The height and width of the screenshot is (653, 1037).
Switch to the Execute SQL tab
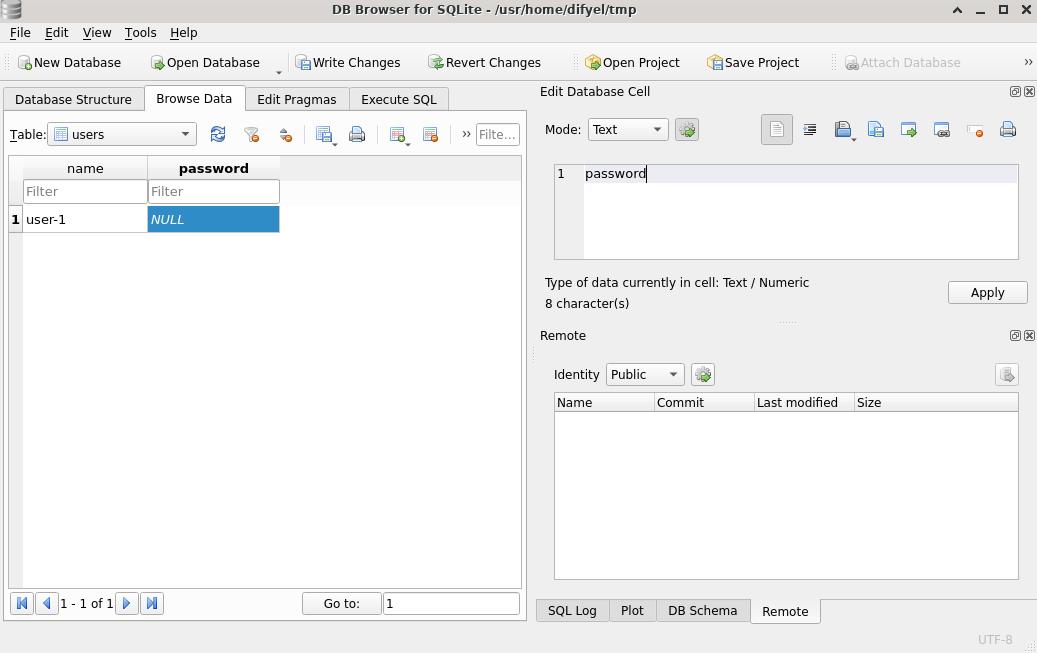pyautogui.click(x=399, y=99)
